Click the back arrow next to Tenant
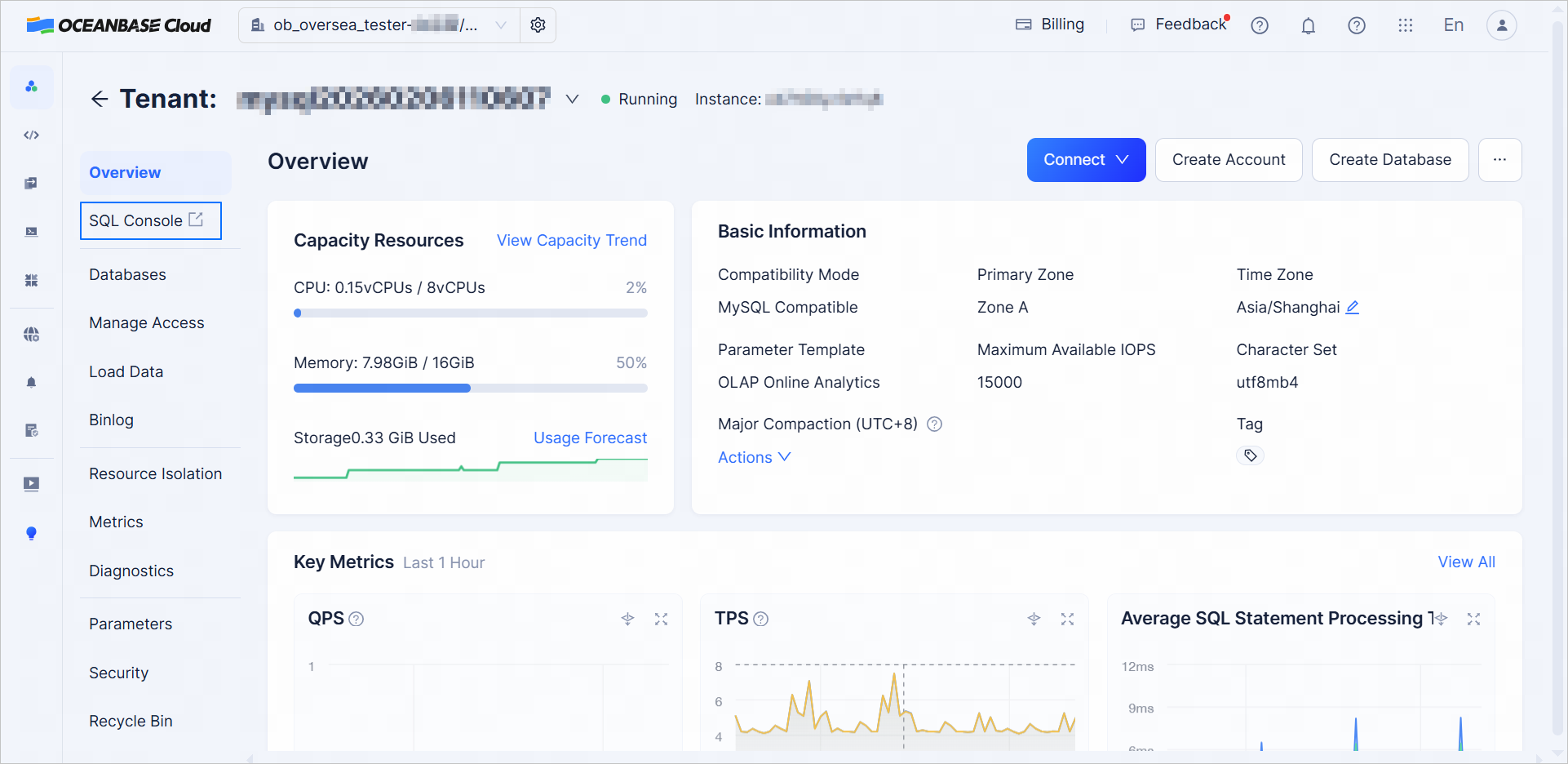 click(x=100, y=99)
